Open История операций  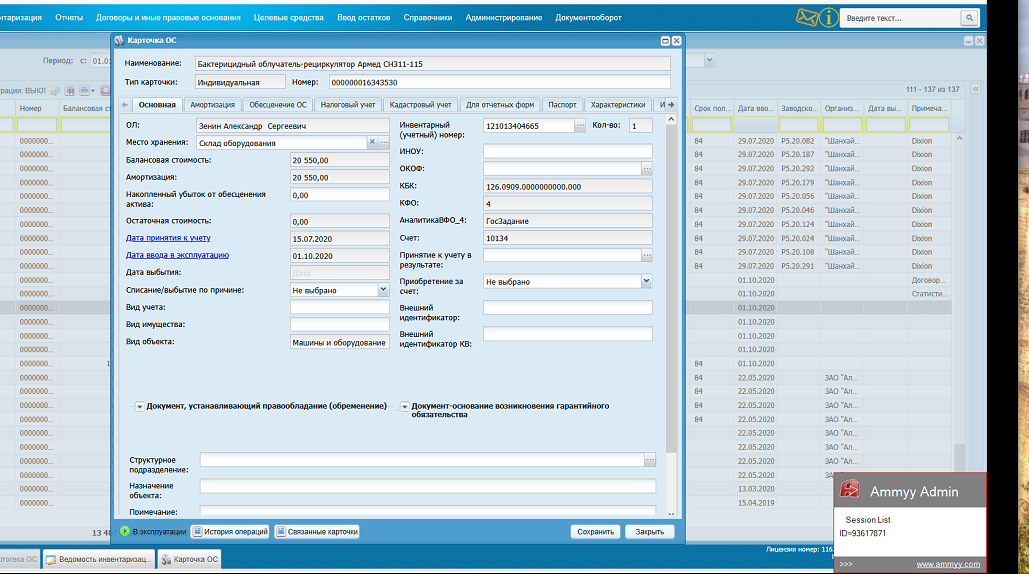pos(230,532)
